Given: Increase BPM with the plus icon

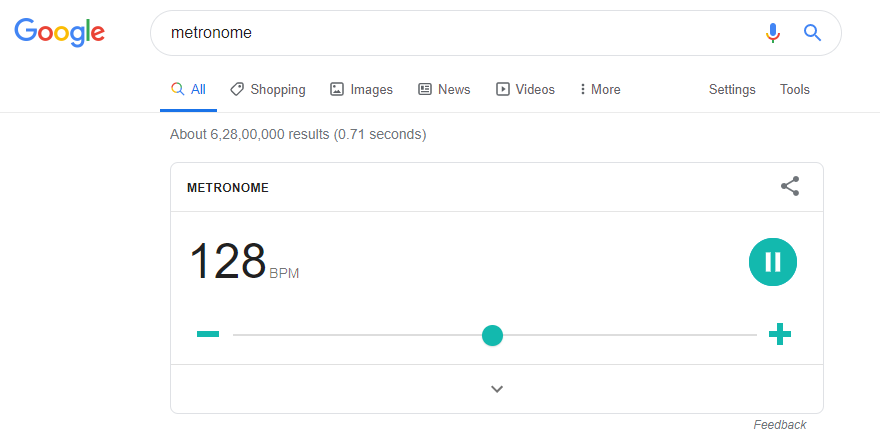Looking at the screenshot, I should coord(780,334).
